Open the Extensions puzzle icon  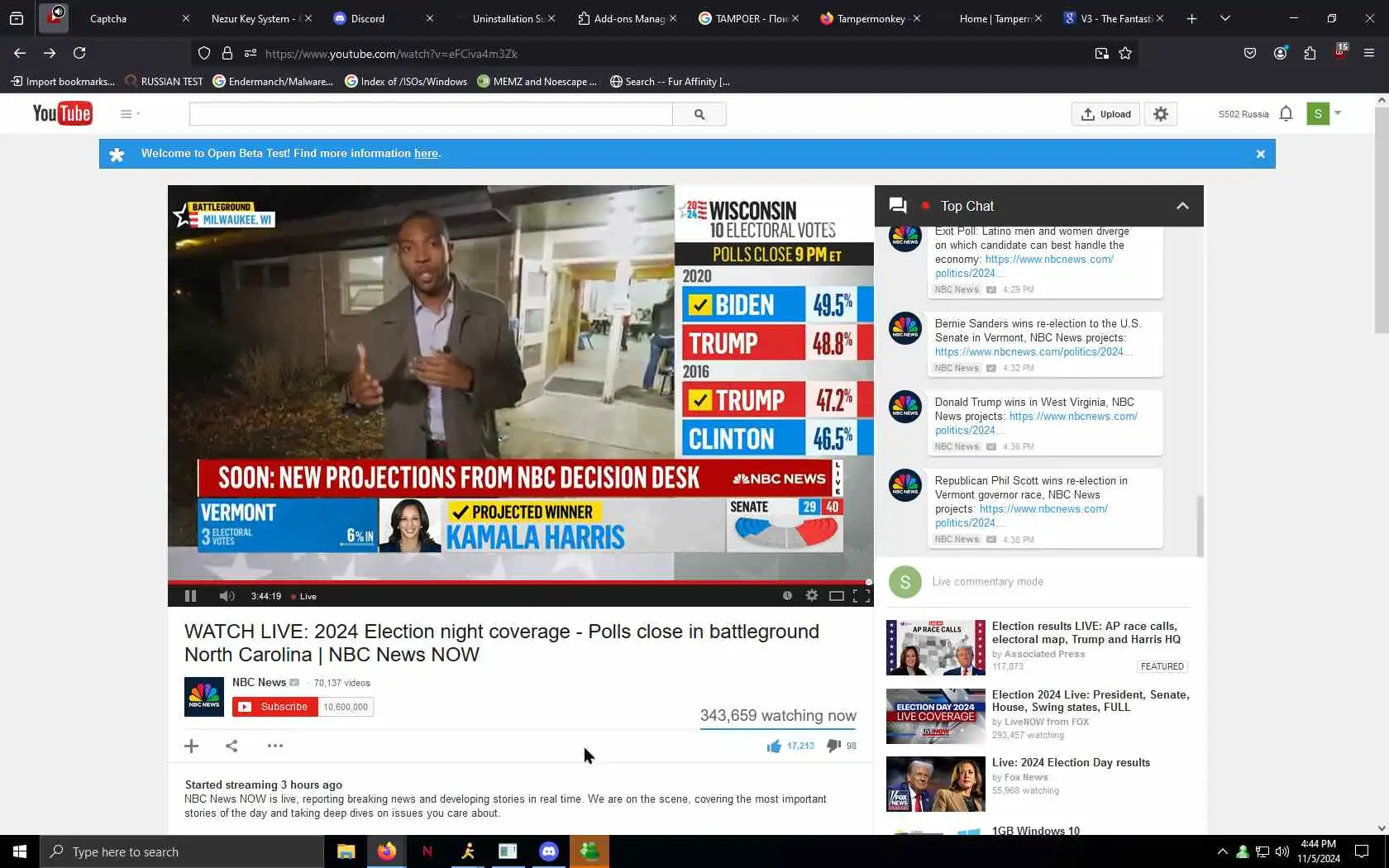(1310, 53)
